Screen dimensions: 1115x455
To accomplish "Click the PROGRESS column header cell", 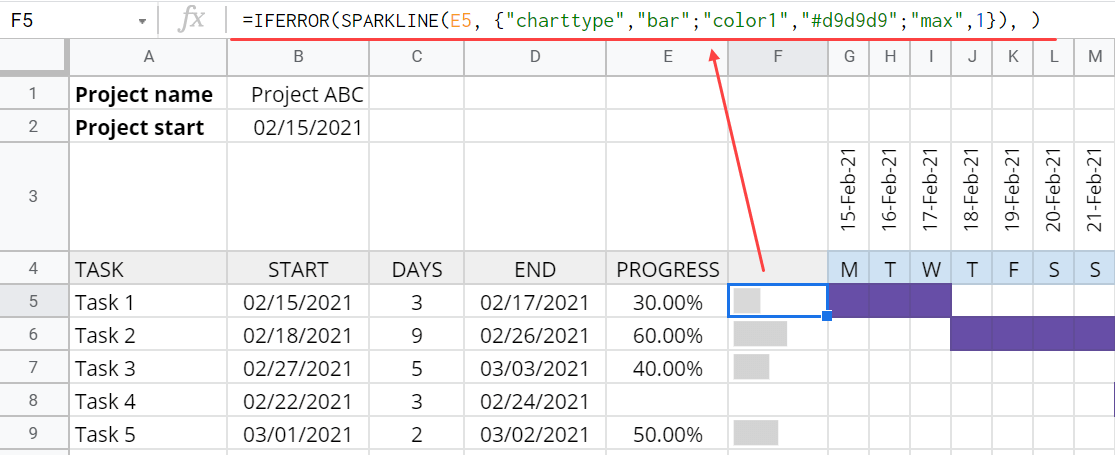I will tap(667, 269).
